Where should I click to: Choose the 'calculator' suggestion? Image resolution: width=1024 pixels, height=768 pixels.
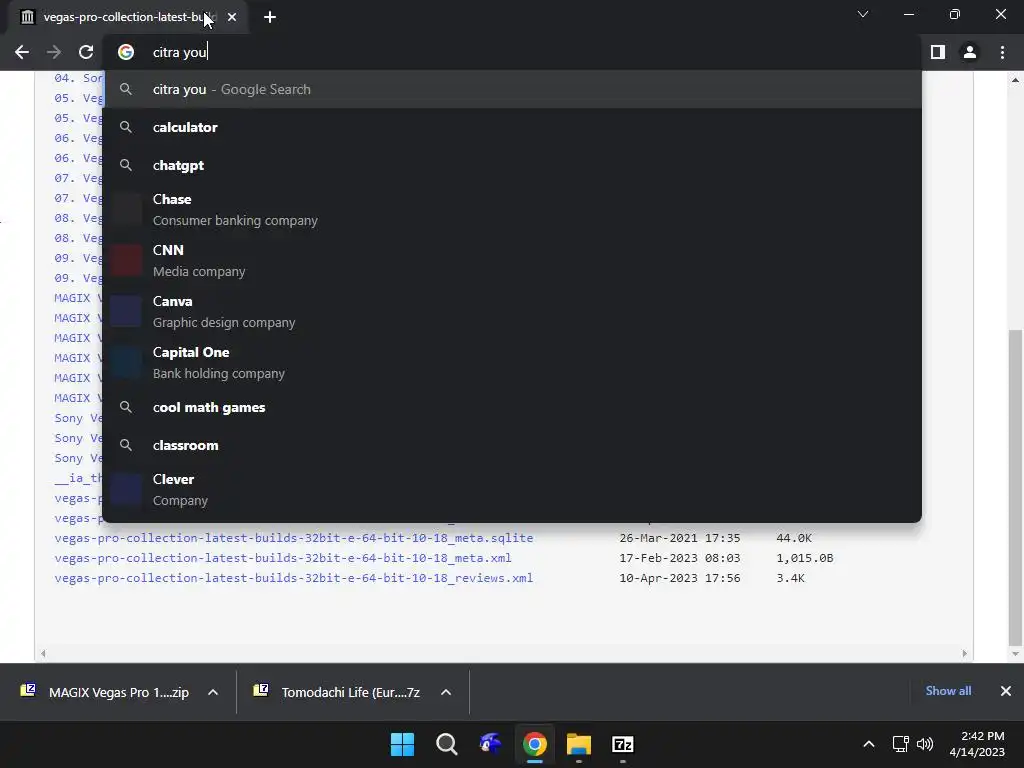[512, 127]
